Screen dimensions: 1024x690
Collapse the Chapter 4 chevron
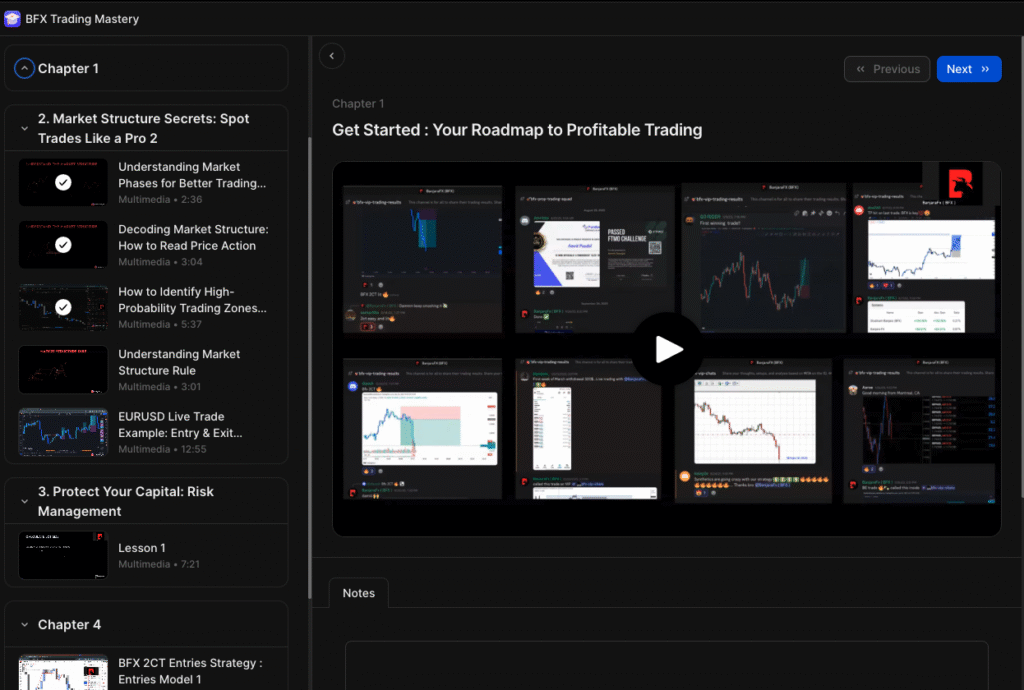(x=24, y=625)
